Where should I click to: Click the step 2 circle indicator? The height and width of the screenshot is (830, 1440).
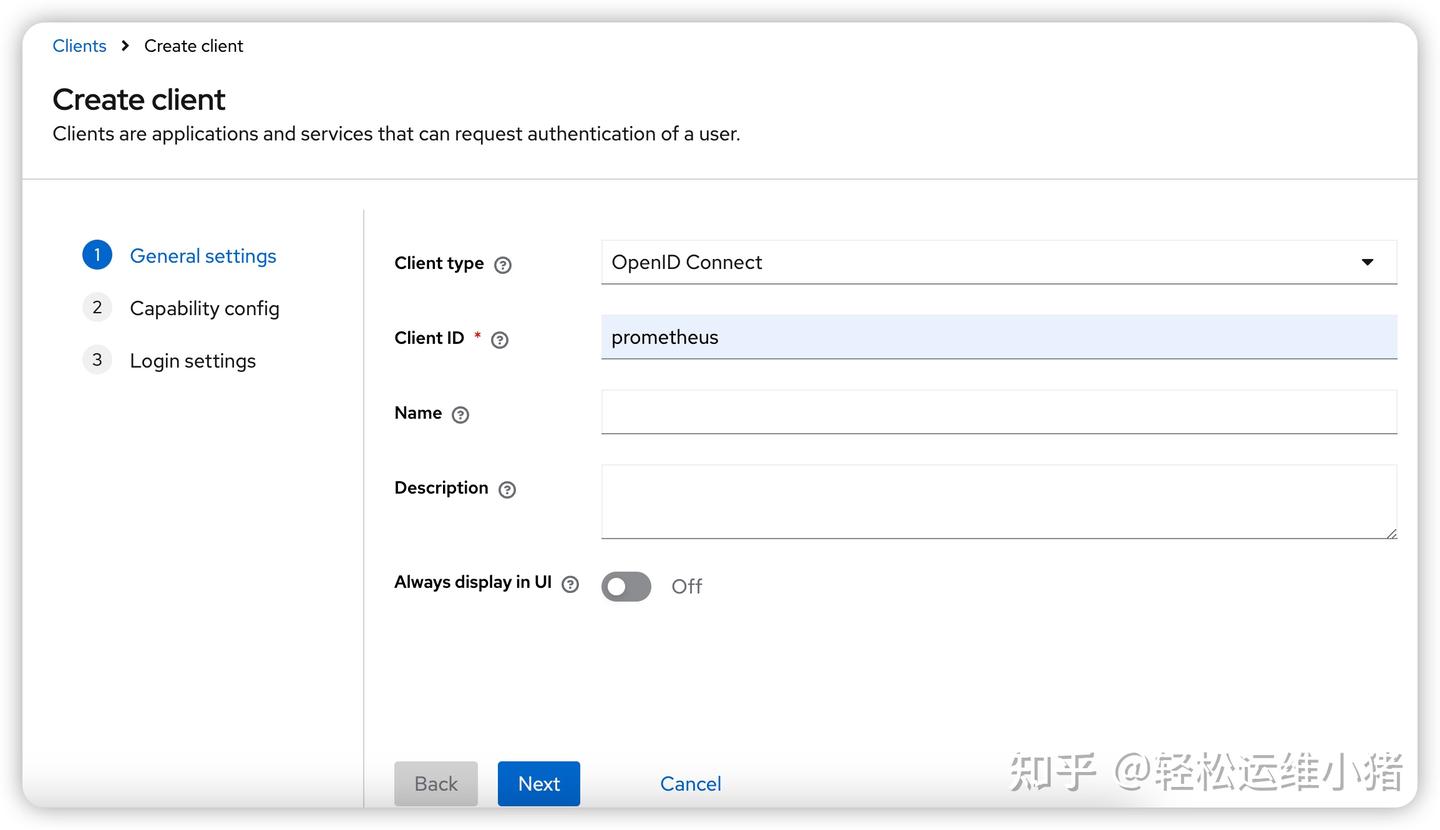pos(97,307)
